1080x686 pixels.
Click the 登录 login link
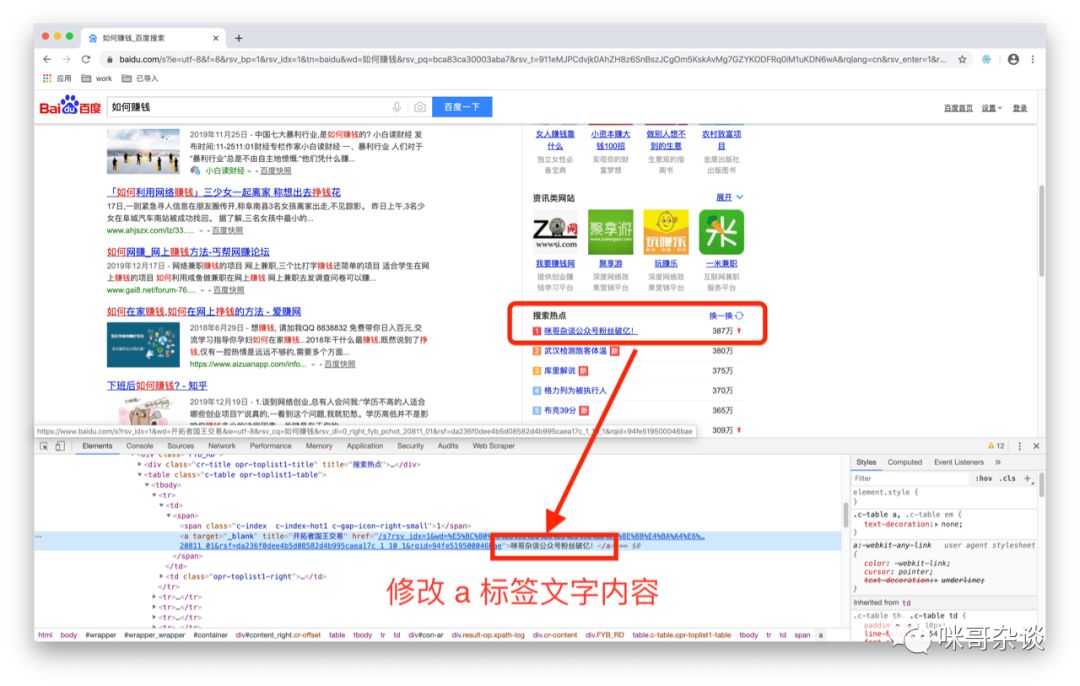1019,108
